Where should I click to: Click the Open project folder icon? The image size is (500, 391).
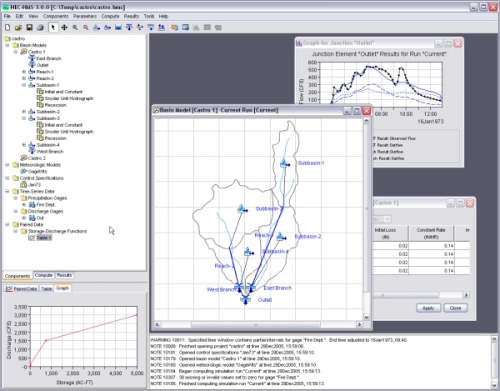(18, 27)
